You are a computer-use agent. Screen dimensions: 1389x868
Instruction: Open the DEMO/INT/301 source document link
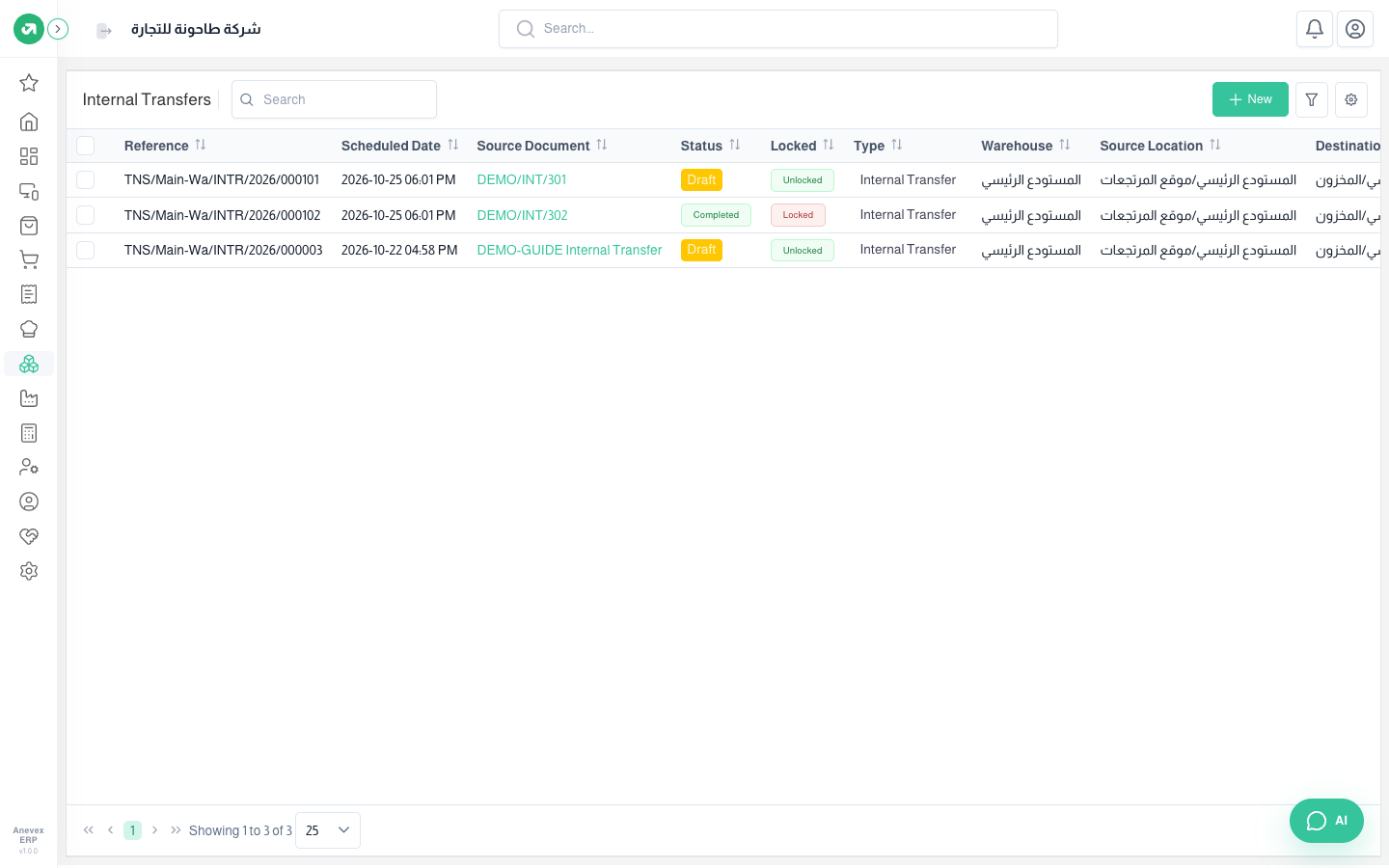522,180
